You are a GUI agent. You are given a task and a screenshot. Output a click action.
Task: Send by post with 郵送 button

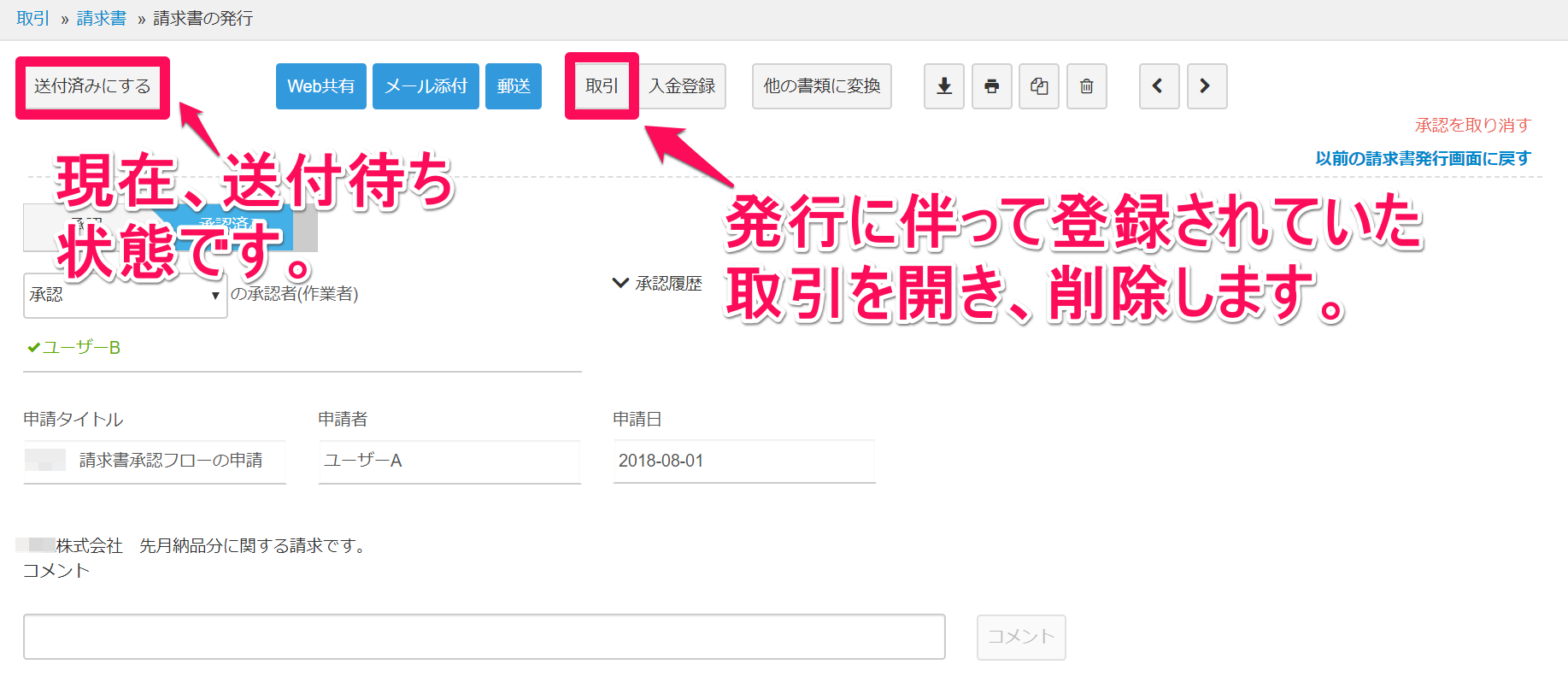pos(514,86)
